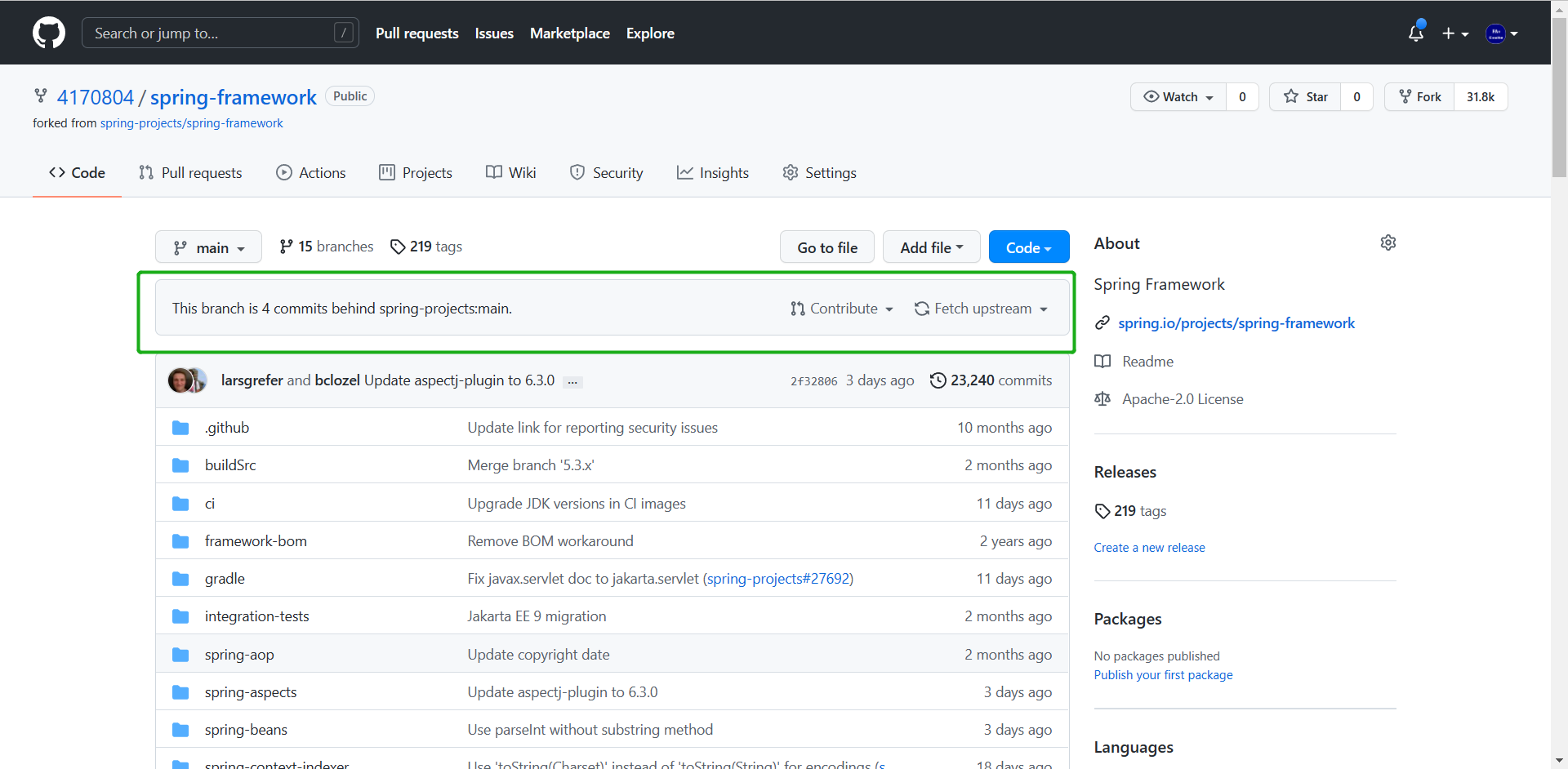This screenshot has width=1568, height=769.
Task: Click the link icon beside spring.io URL
Action: [x=1102, y=323]
